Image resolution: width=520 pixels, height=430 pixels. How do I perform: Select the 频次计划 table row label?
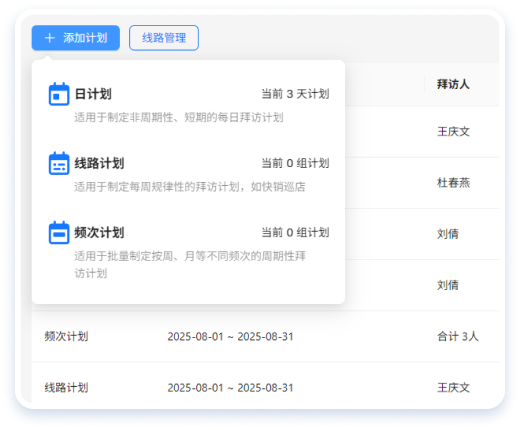(x=66, y=336)
